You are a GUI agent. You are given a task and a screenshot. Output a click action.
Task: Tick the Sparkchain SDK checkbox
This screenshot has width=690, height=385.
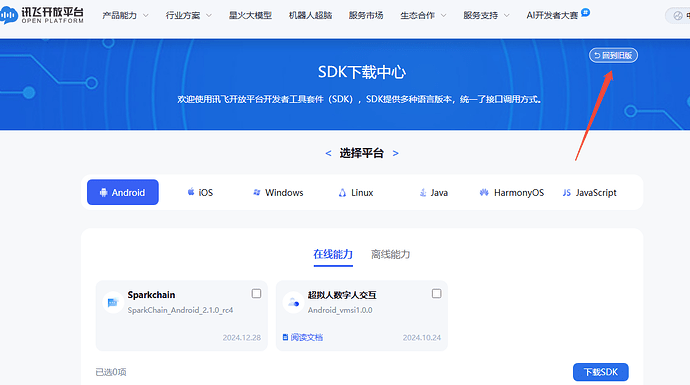click(x=256, y=293)
